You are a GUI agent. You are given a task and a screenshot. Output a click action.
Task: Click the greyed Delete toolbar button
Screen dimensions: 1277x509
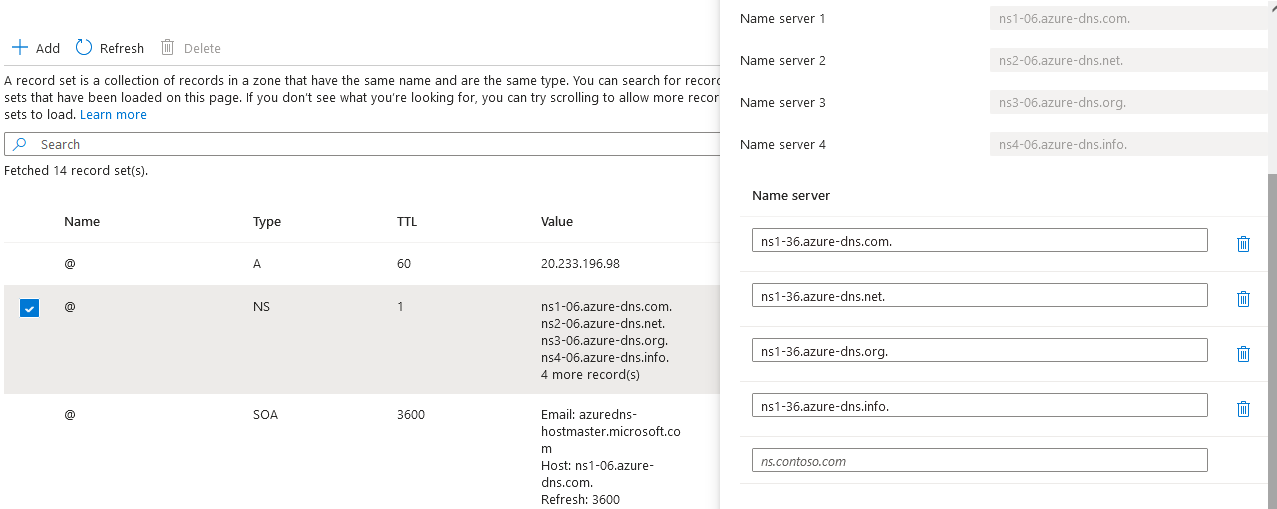tap(191, 48)
